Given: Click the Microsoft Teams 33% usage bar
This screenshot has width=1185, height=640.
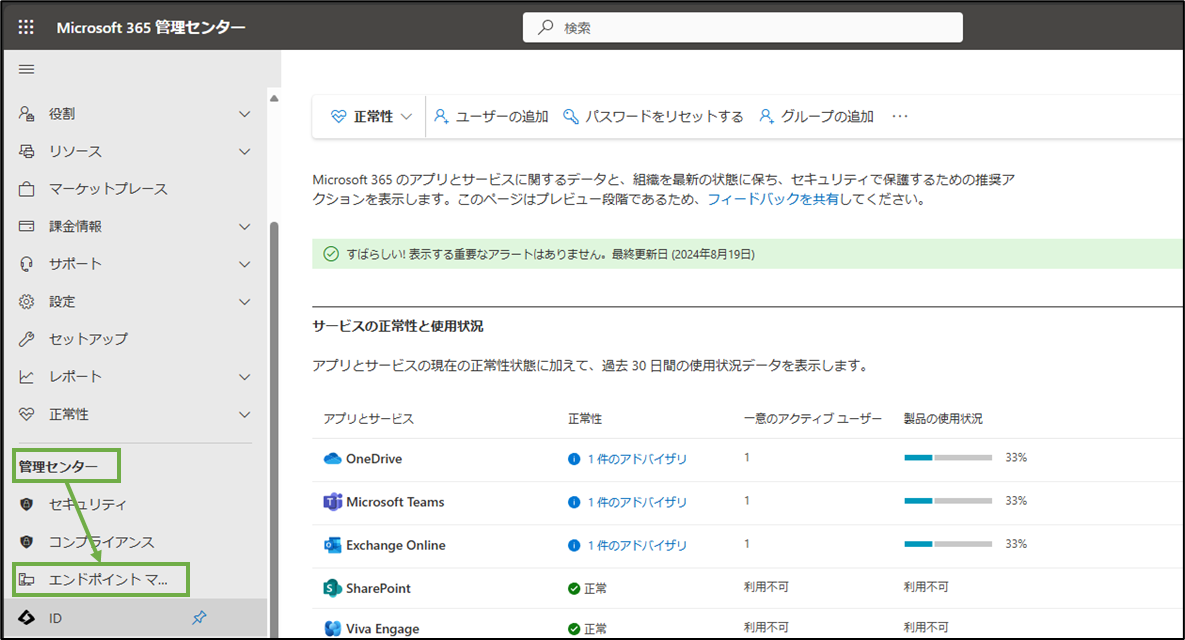Looking at the screenshot, I should [948, 501].
